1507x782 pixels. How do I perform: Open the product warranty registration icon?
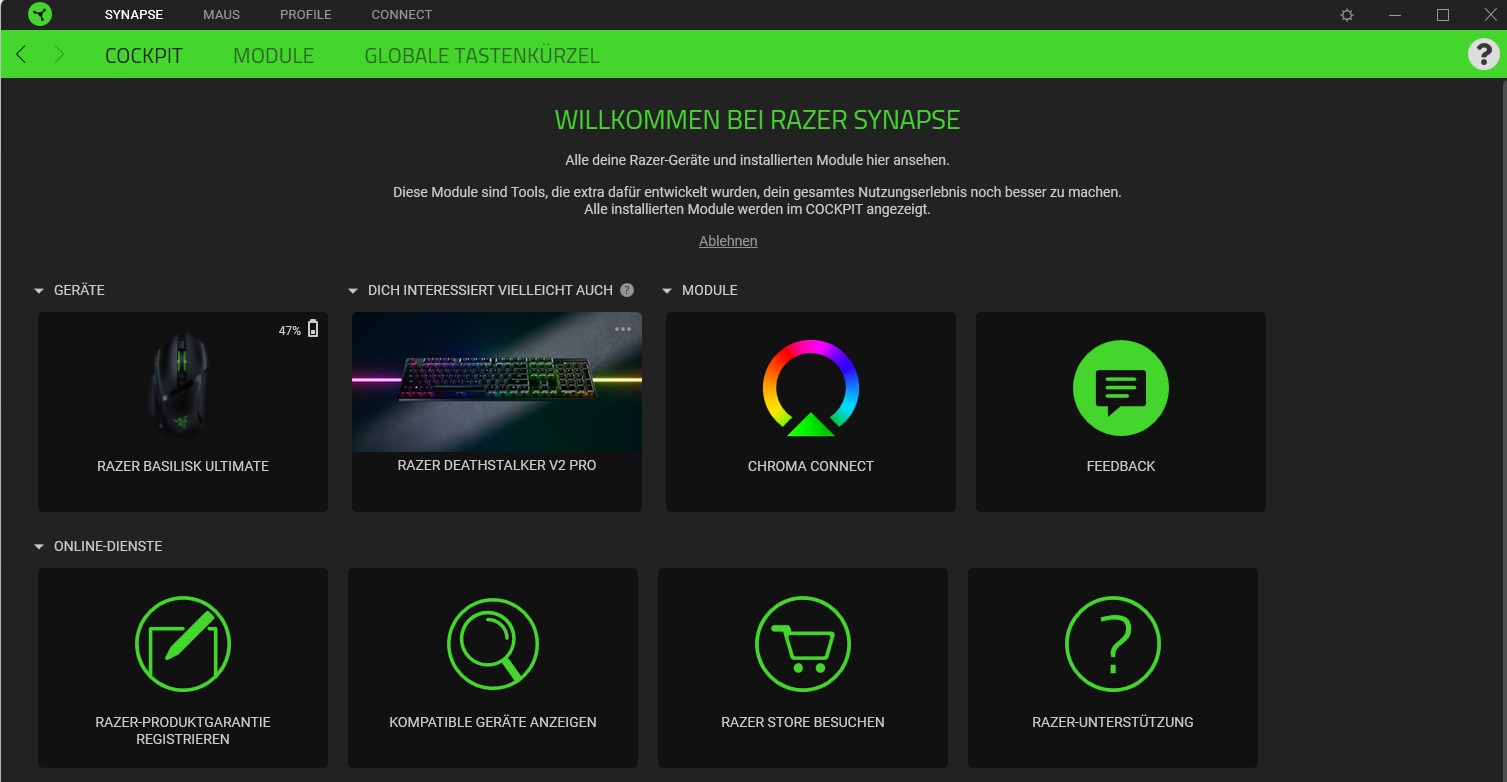click(183, 645)
